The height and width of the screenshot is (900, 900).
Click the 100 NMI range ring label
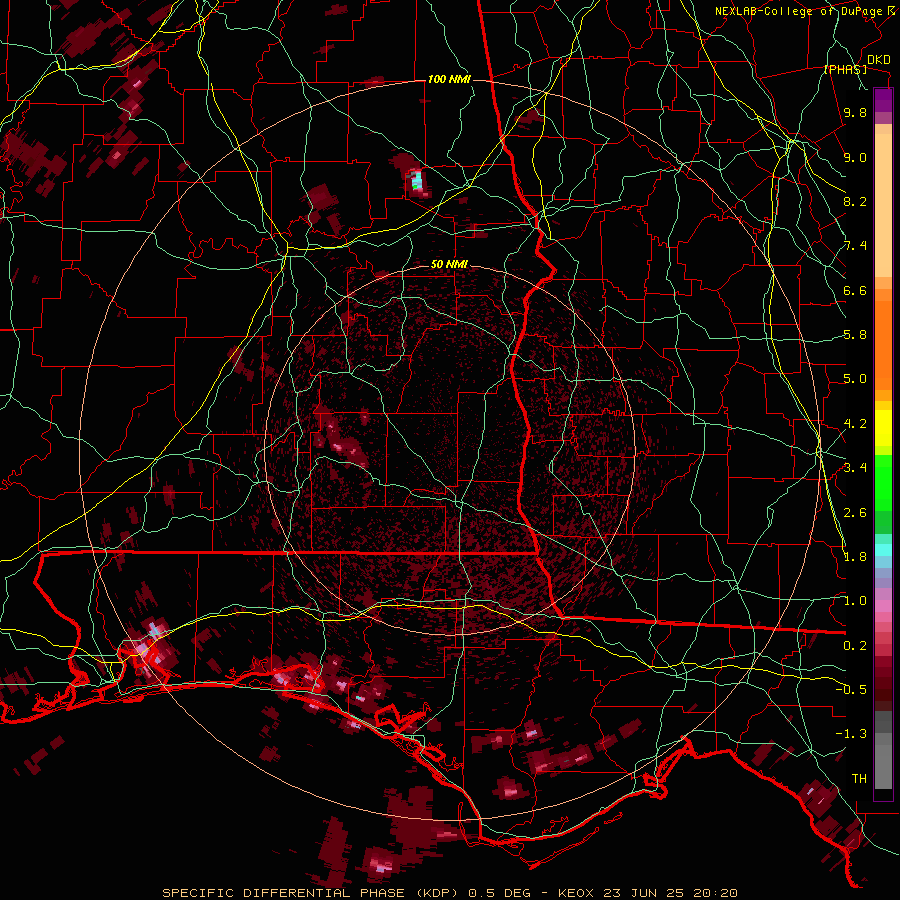point(449,79)
